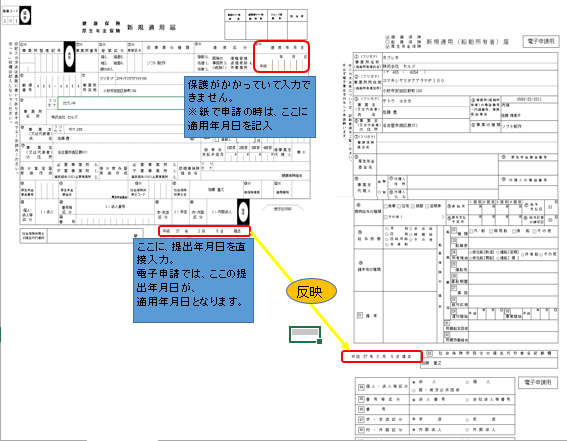
Task: Click the 電子申請用 button beside the 個人・法人等区分 table
Action: coord(538,382)
